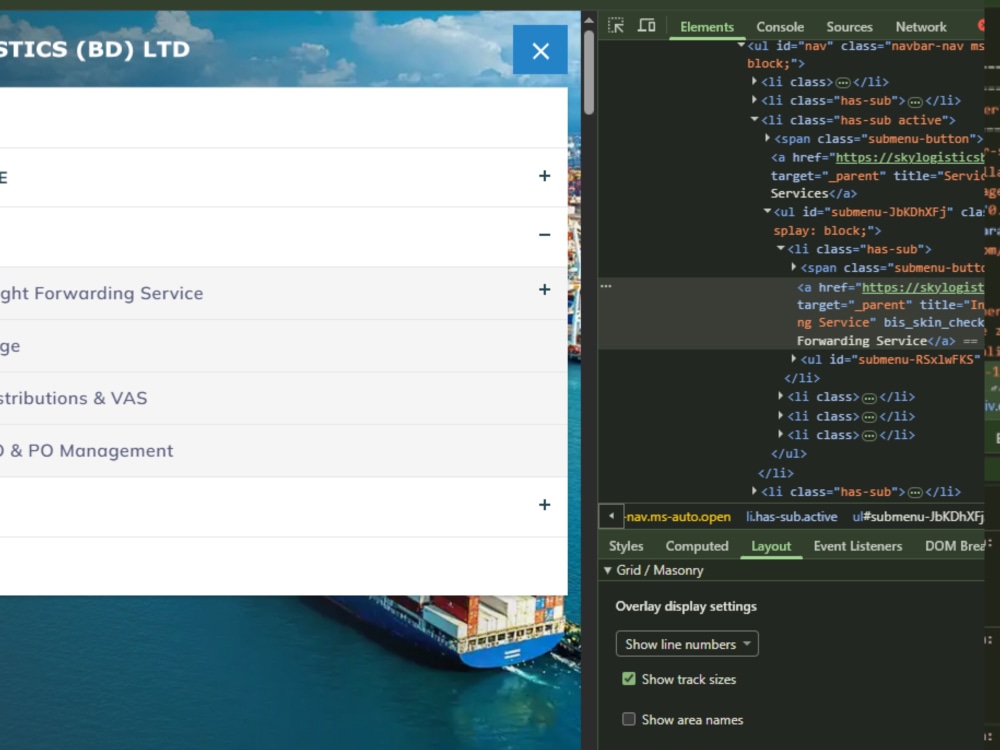The height and width of the screenshot is (750, 1000).
Task: Open the selected node's skylogistics href link
Action: click(923, 288)
